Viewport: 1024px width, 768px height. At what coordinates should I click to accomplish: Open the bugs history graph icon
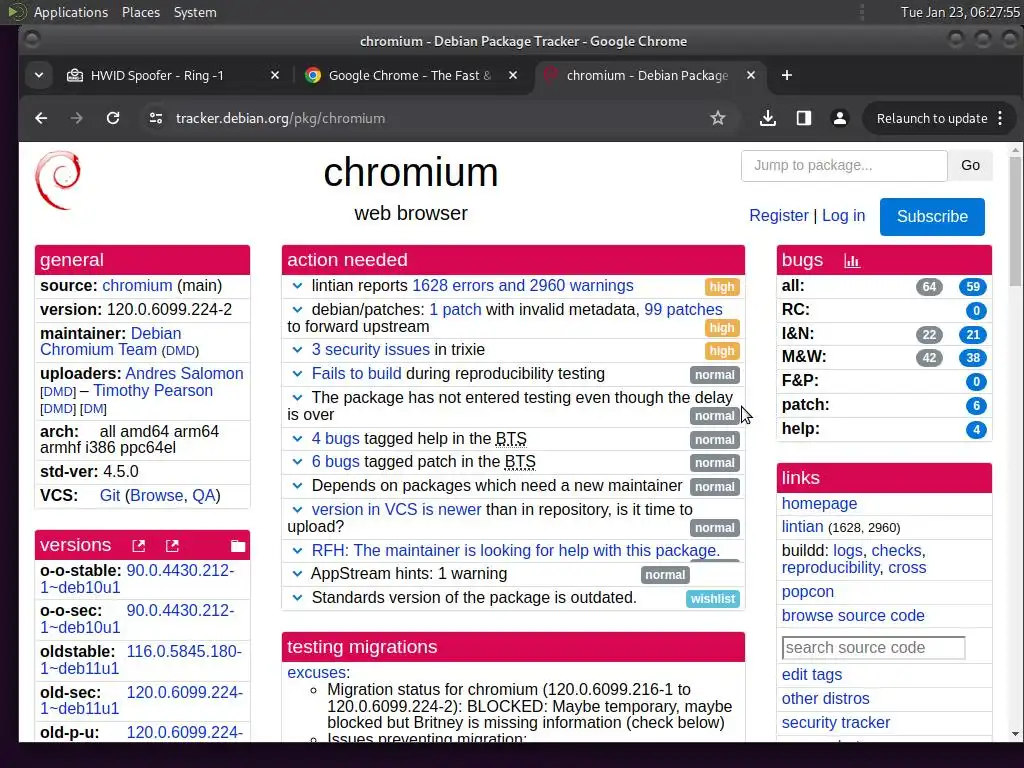coord(852,261)
